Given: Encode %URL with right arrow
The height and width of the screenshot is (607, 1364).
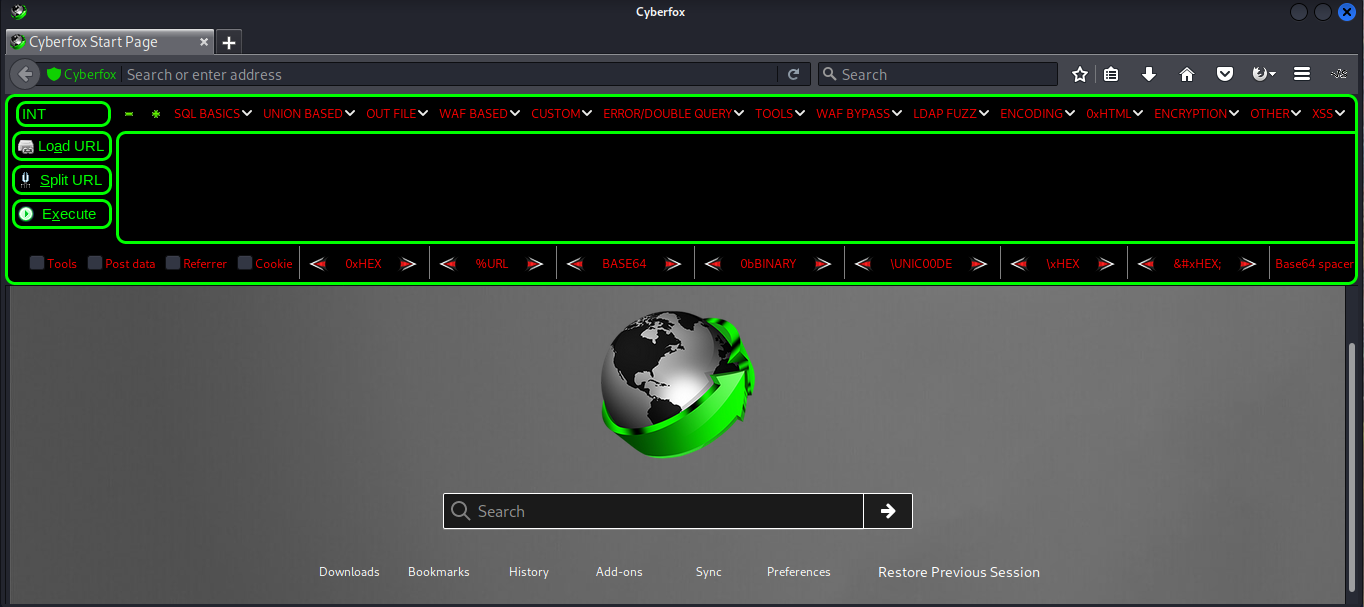Looking at the screenshot, I should (x=536, y=264).
